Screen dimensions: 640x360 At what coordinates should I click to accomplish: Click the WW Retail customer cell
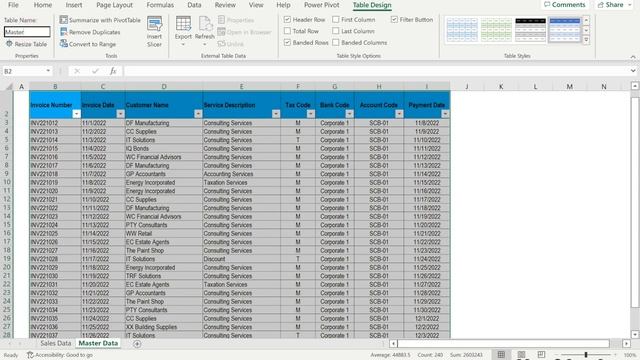[x=164, y=233]
